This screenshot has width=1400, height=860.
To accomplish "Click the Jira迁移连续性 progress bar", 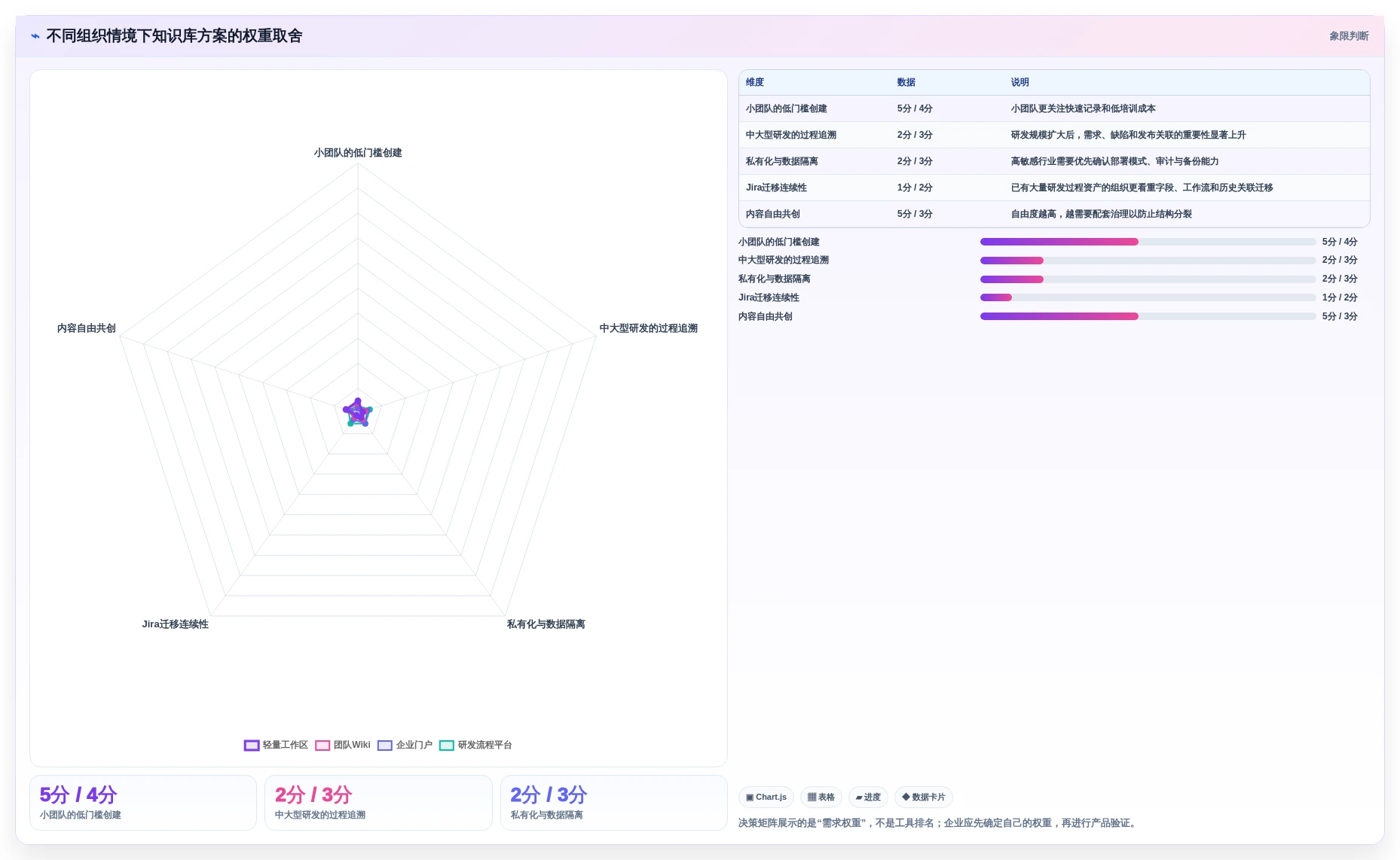I will coord(1148,297).
